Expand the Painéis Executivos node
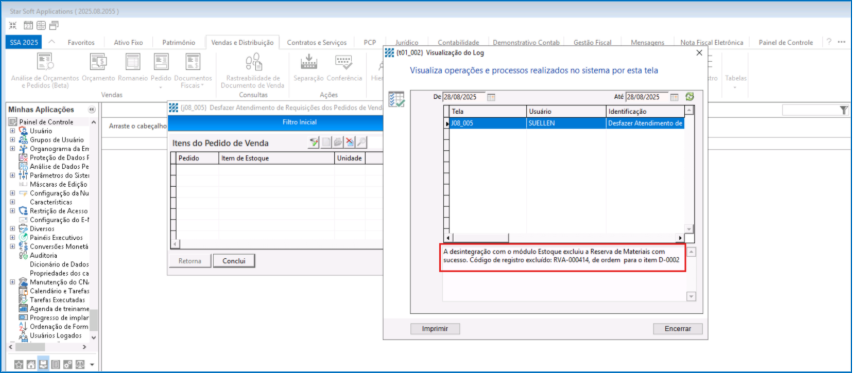The height and width of the screenshot is (373, 853). (x=12, y=238)
